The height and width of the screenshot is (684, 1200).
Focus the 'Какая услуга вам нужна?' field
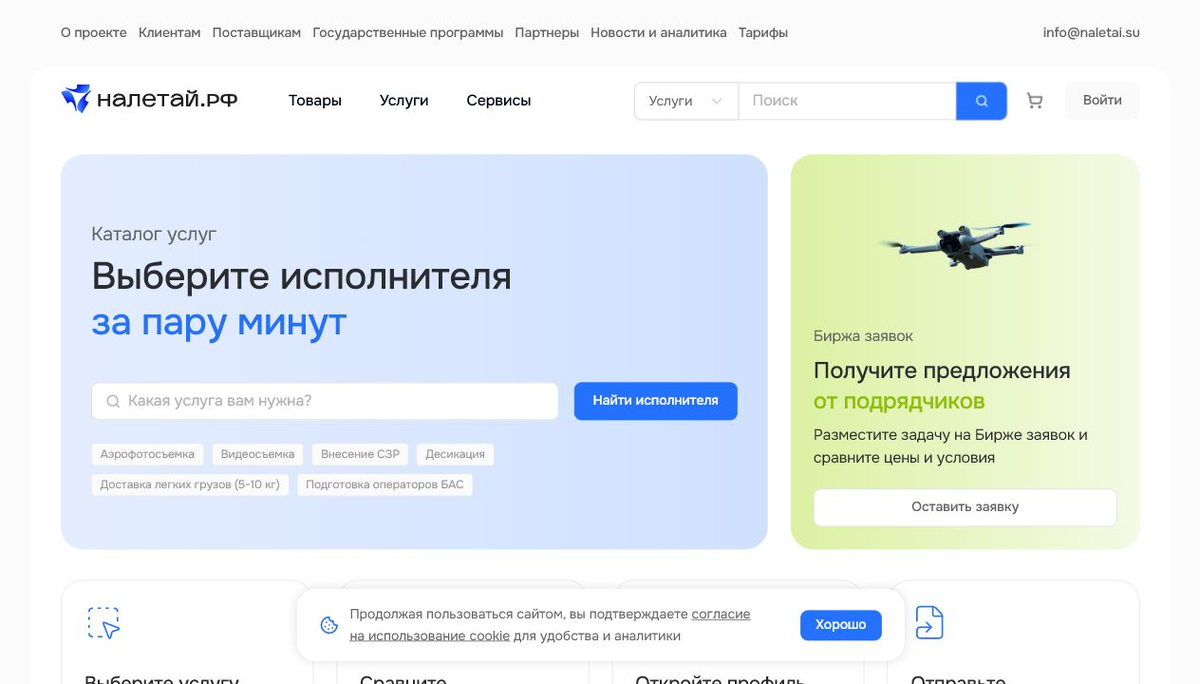coord(325,401)
